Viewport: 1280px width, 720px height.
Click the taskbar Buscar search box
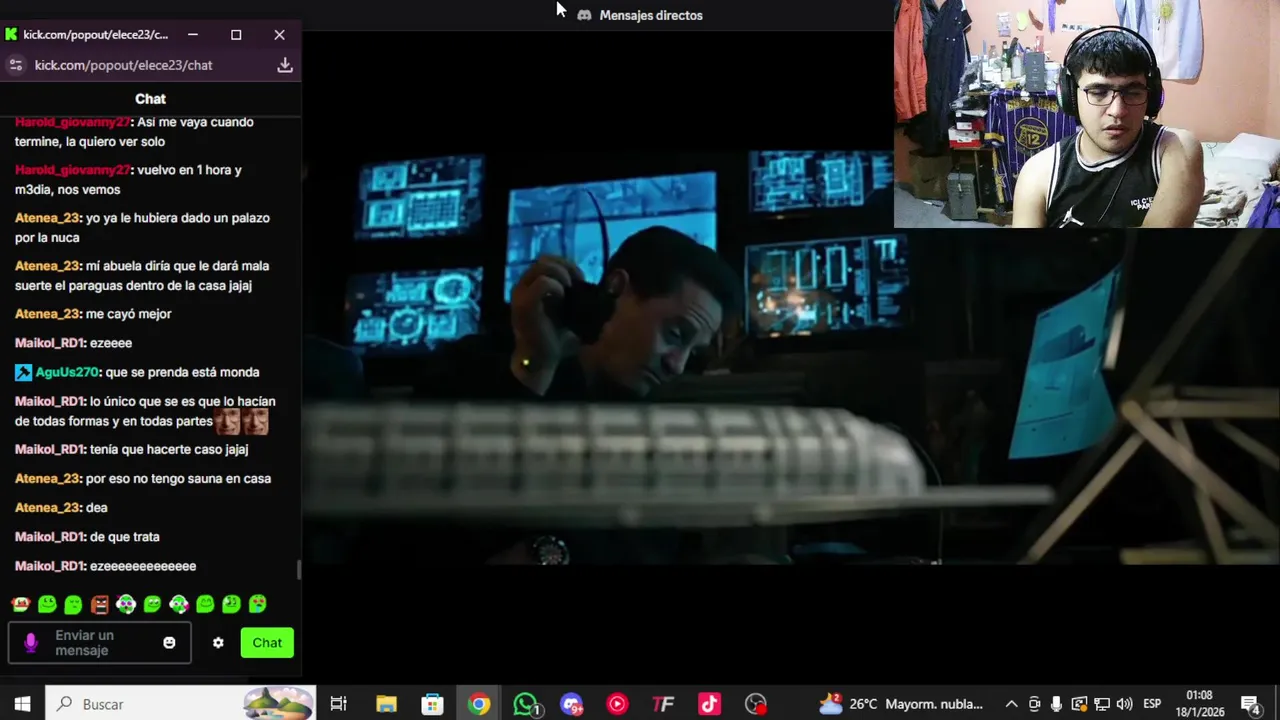(x=180, y=704)
